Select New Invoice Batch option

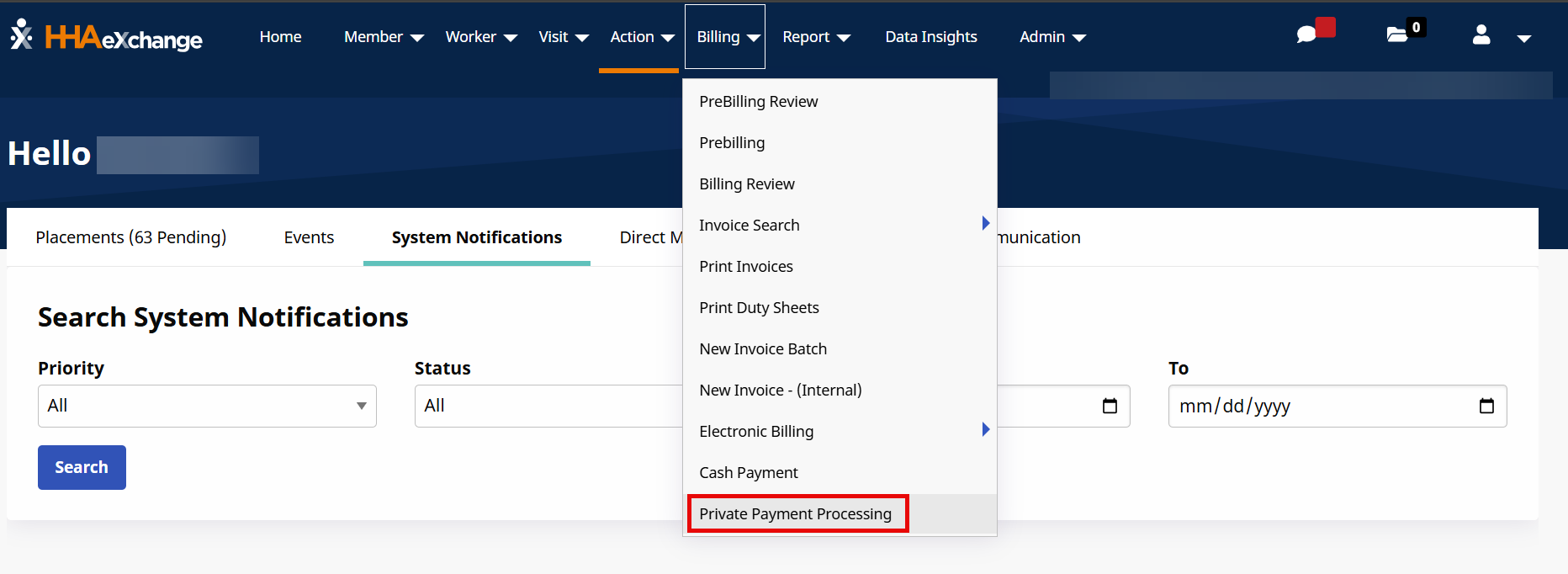point(762,348)
